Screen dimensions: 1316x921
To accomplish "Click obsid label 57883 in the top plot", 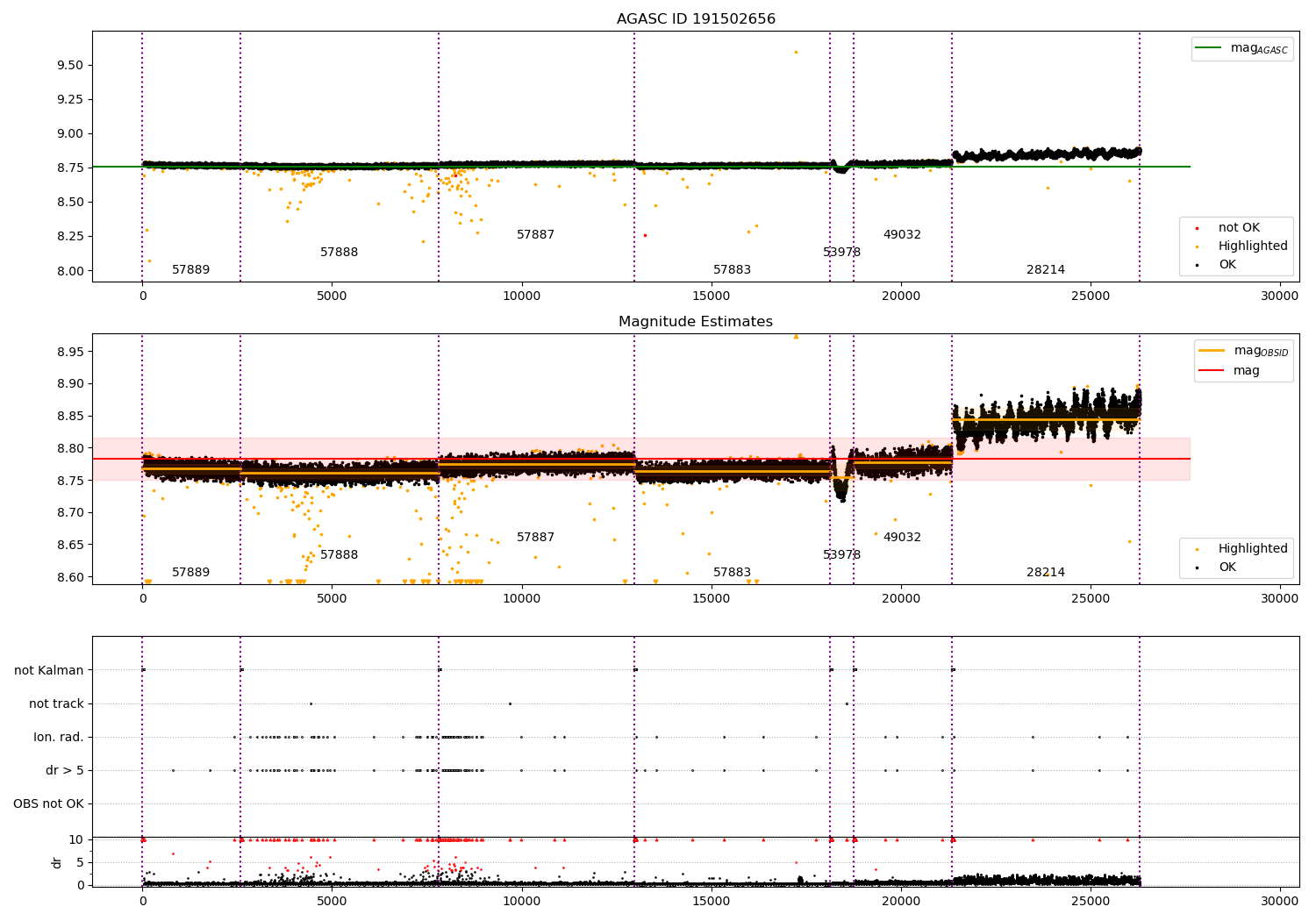I will tap(732, 270).
